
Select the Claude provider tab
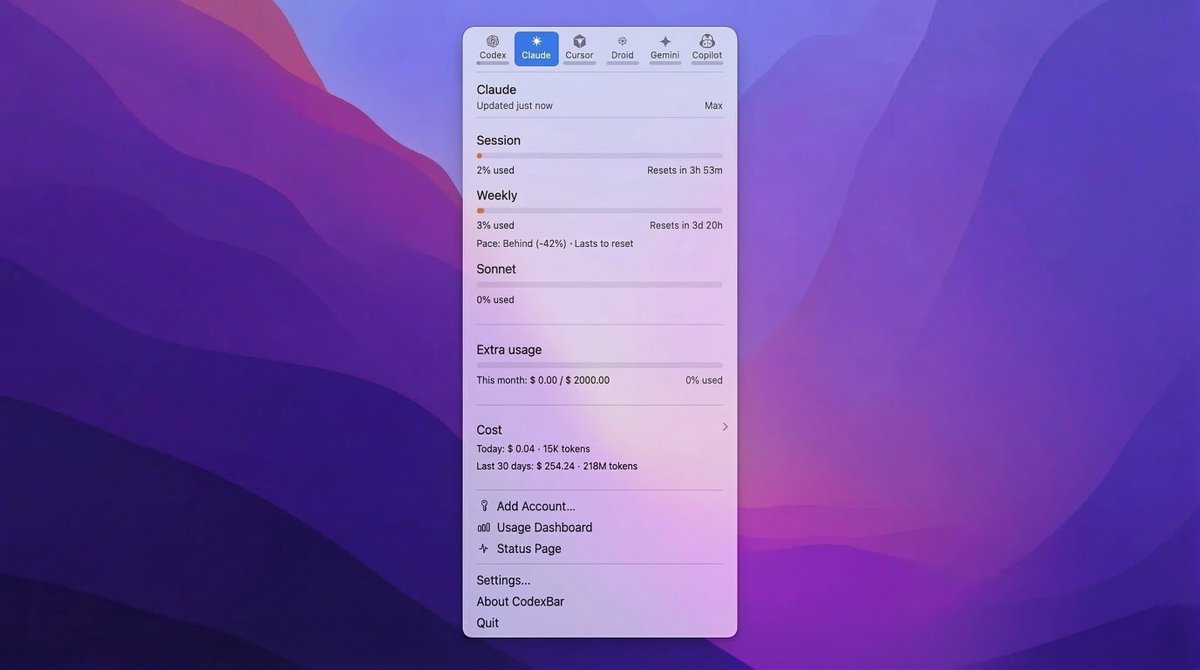coord(536,49)
